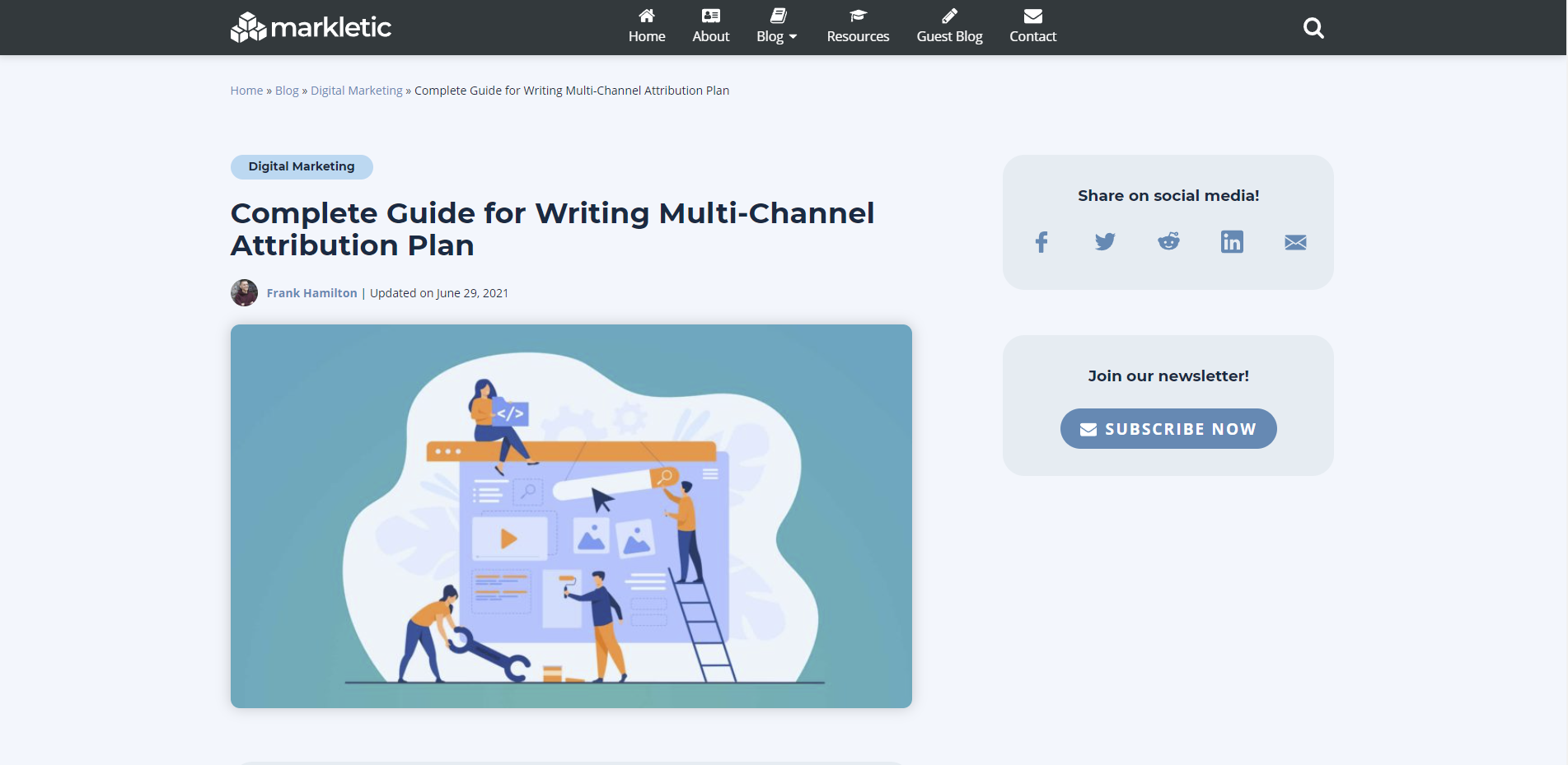Click the article title heading
The width and height of the screenshot is (1568, 765).
[x=552, y=229]
